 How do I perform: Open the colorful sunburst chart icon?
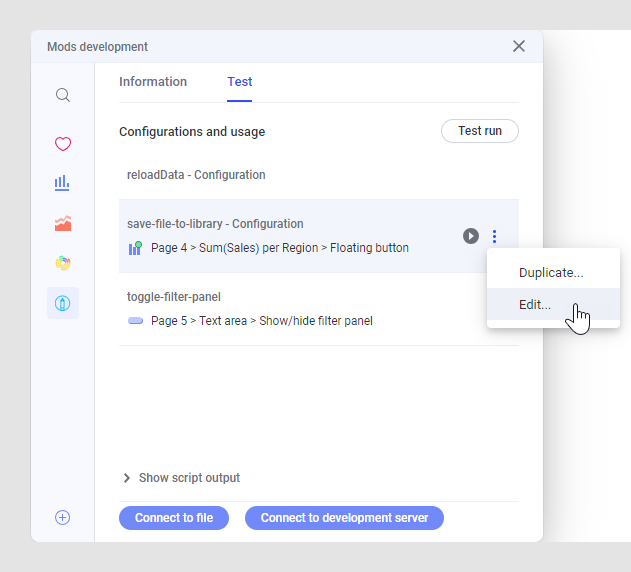point(63,263)
